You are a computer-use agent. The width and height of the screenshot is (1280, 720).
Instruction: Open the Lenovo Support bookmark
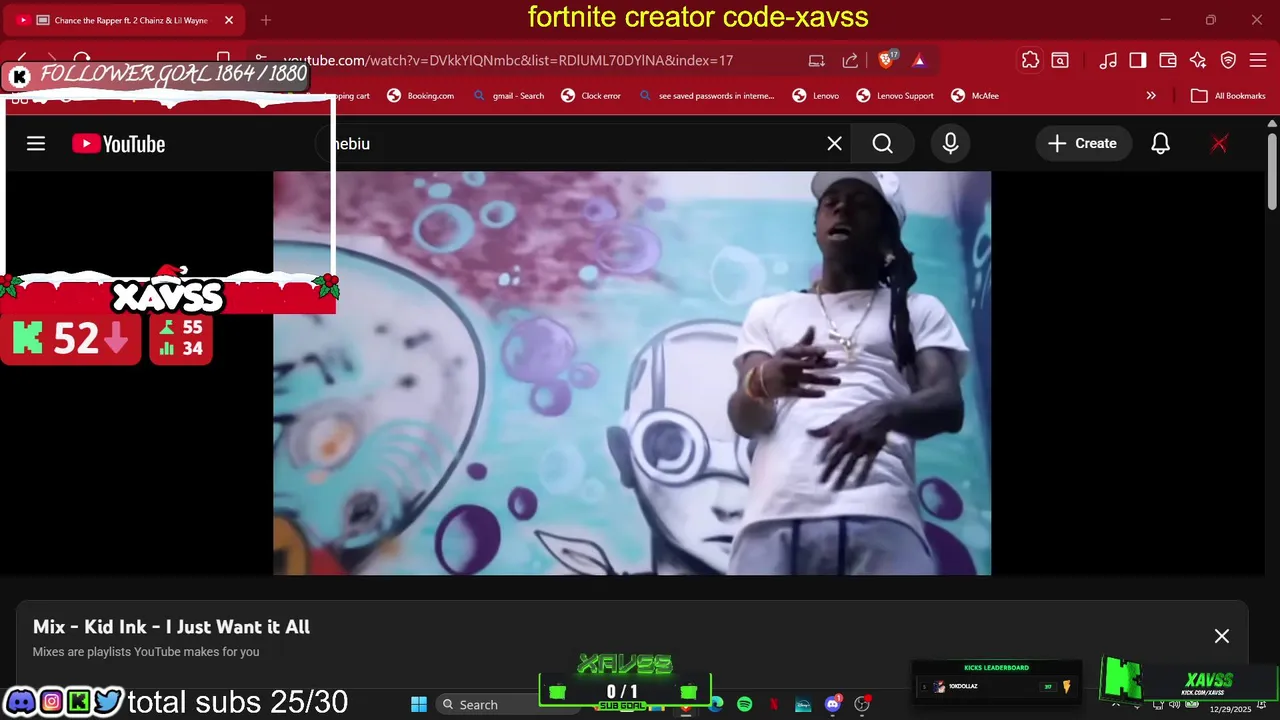click(x=895, y=96)
